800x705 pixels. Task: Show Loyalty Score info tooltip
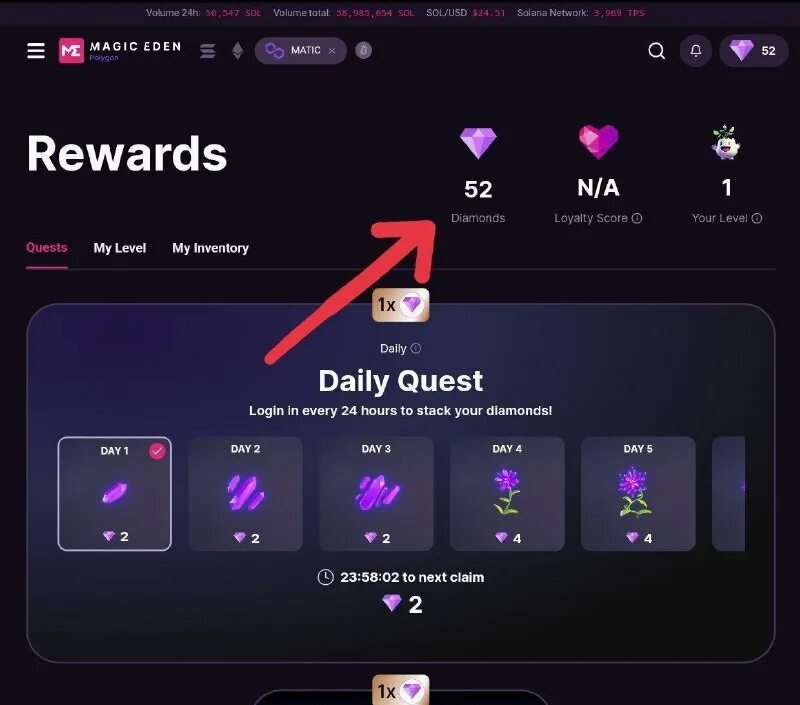click(637, 218)
